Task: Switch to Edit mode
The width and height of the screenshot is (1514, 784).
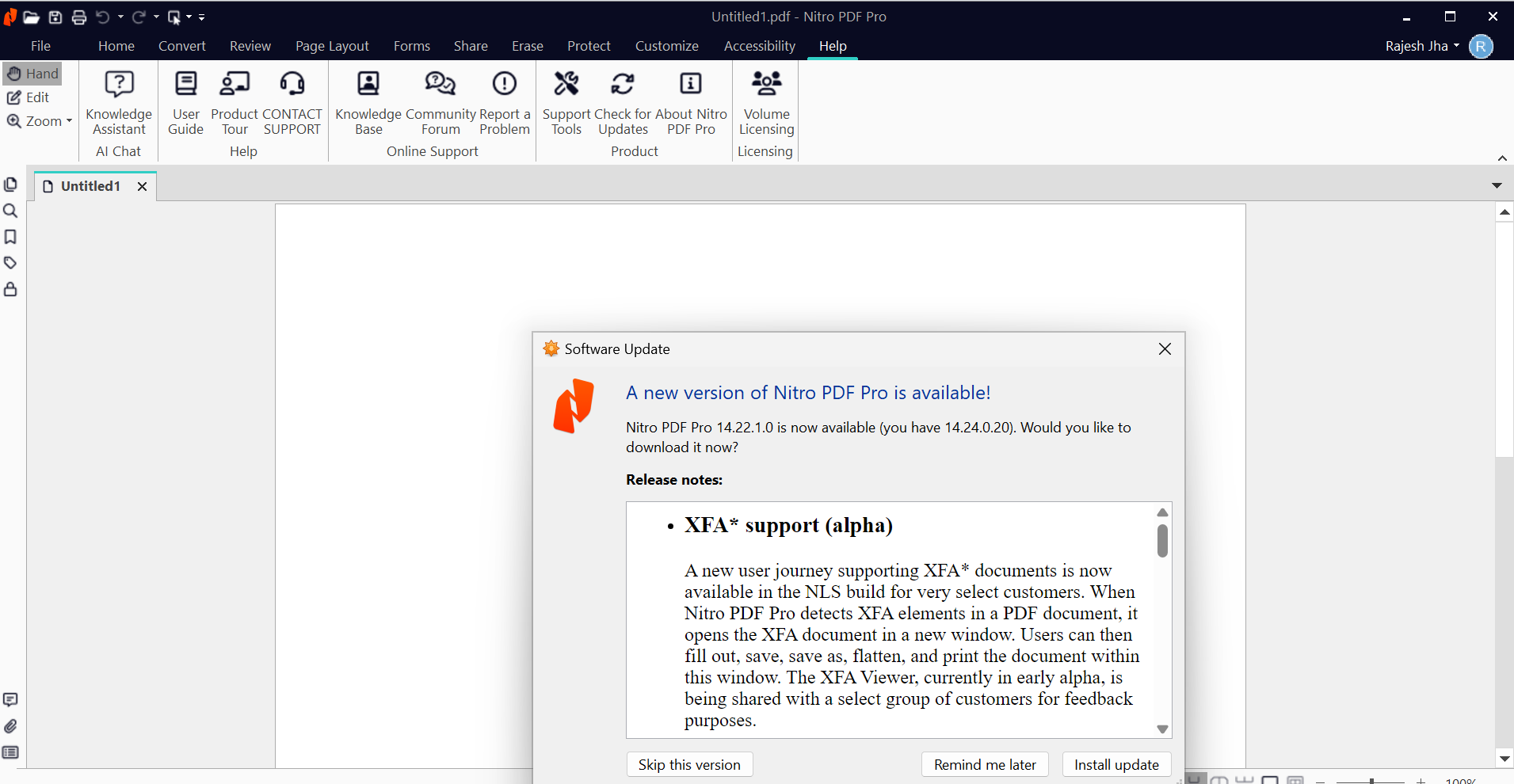Action: (x=29, y=97)
